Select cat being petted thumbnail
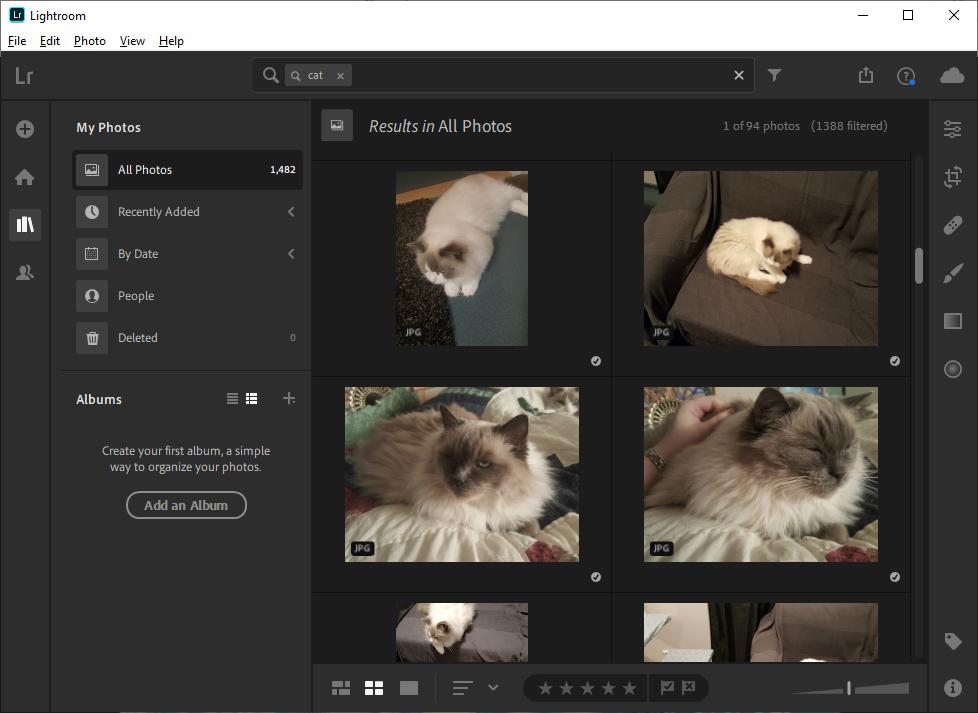Screen dimensions: 978x713 (x=760, y=474)
